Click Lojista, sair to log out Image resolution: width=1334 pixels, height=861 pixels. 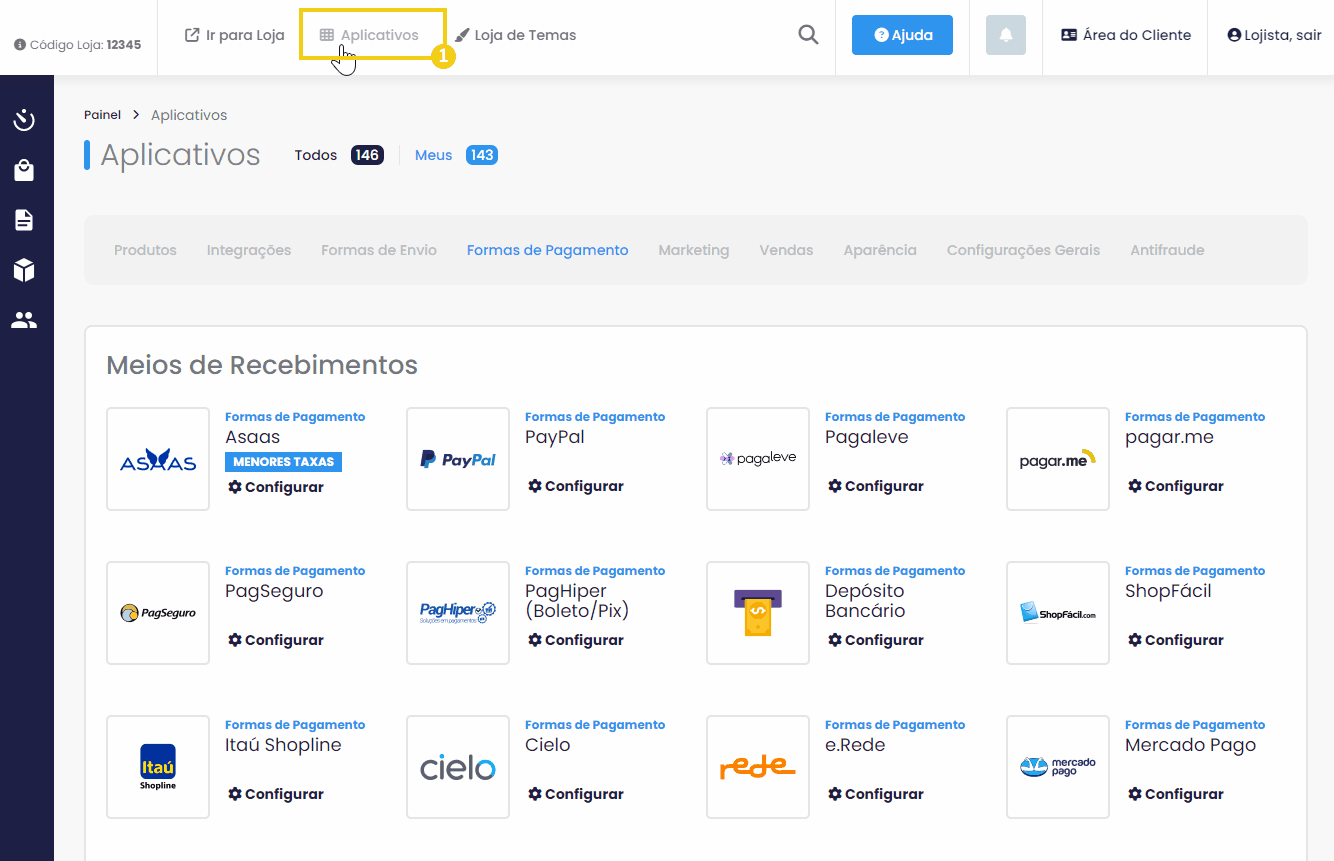[x=1274, y=35]
